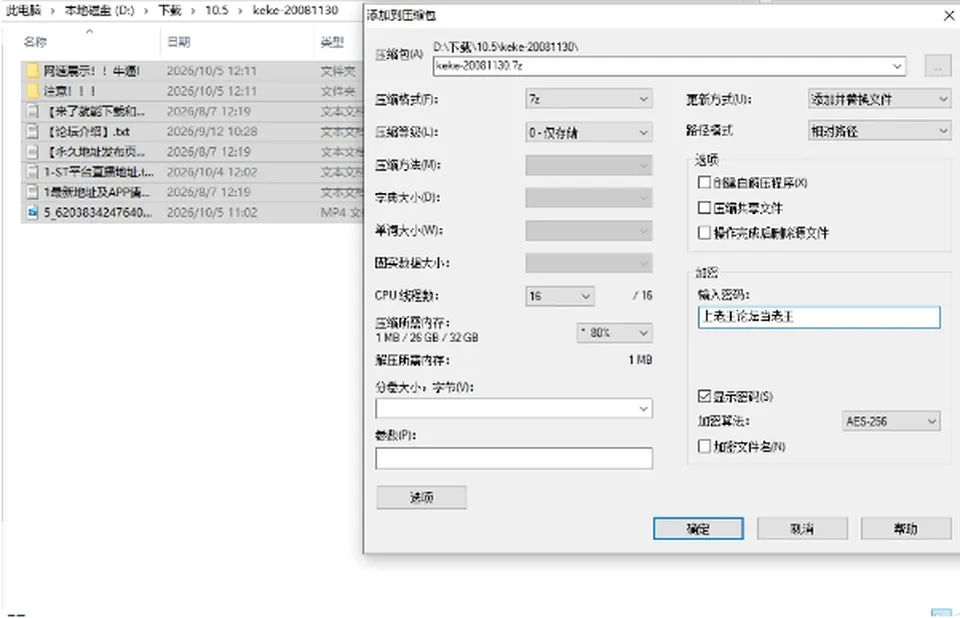This screenshot has width=960, height=618.
Task: Click the 类型 column header in Explorer
Action: 332,42
